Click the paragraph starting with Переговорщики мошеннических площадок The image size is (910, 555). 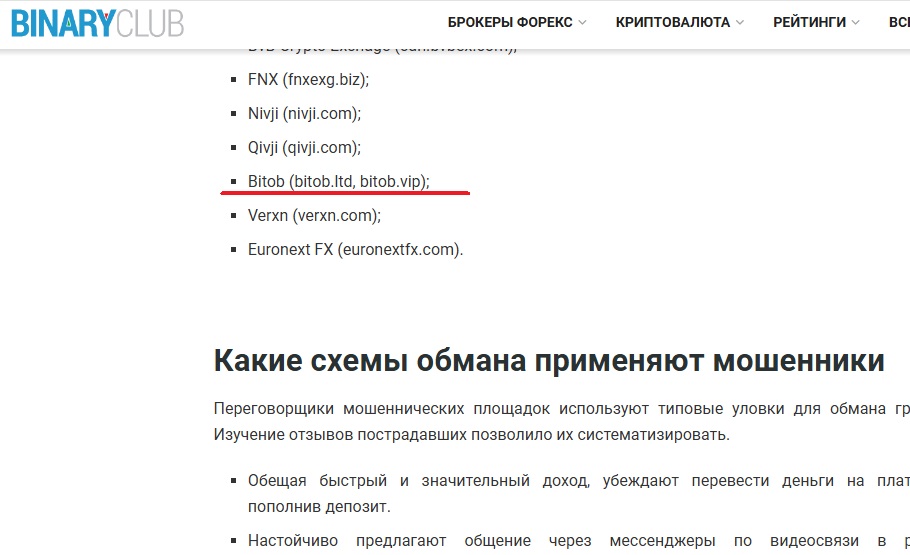click(561, 421)
